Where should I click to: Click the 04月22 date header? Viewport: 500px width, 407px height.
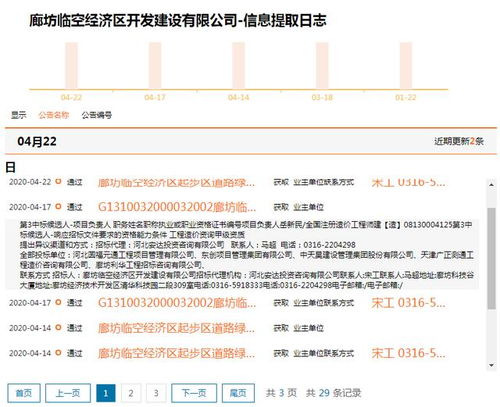[x=37, y=141]
